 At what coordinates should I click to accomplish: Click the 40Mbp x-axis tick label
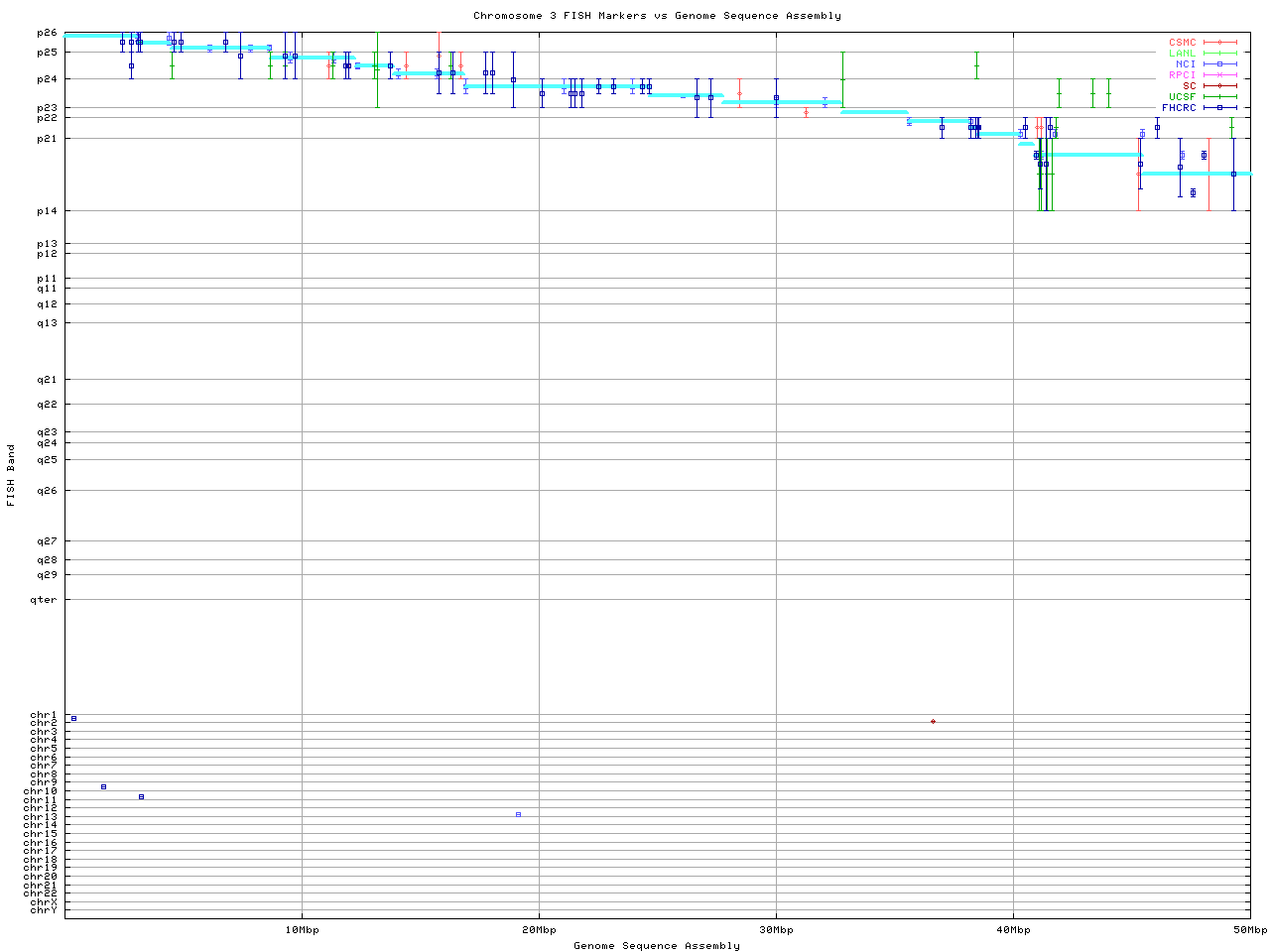[x=1013, y=930]
